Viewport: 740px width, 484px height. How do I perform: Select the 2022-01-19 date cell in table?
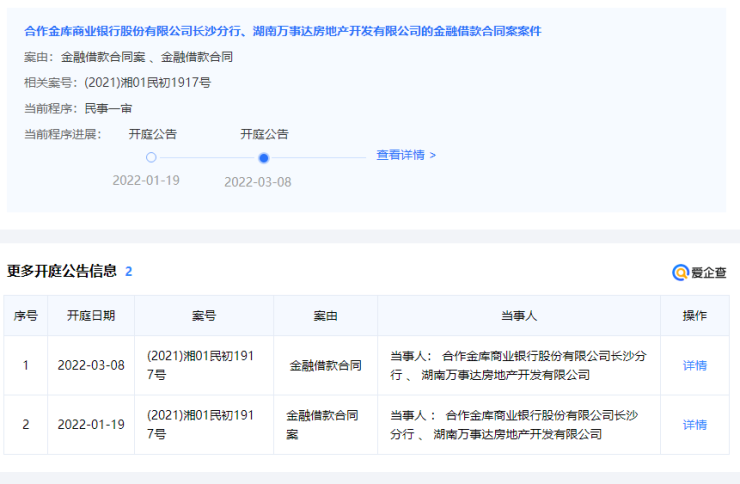91,425
